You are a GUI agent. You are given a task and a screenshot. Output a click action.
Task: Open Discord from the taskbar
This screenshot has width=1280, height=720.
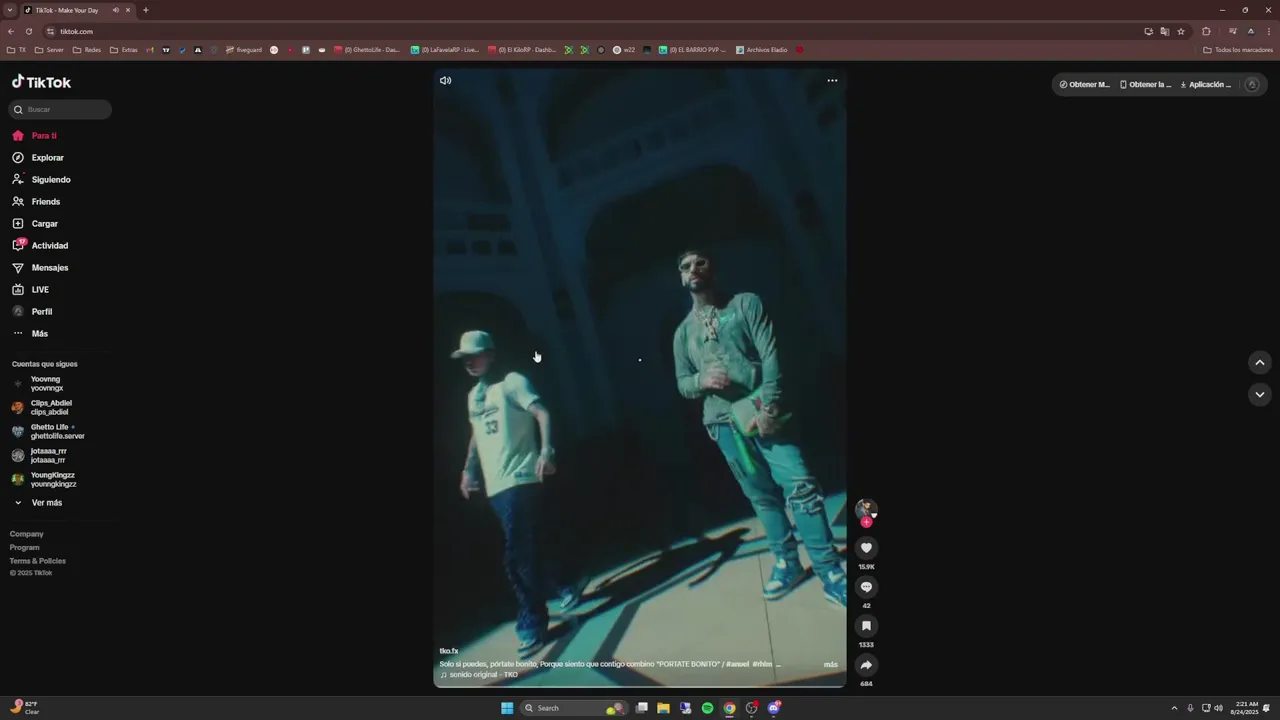coord(773,708)
